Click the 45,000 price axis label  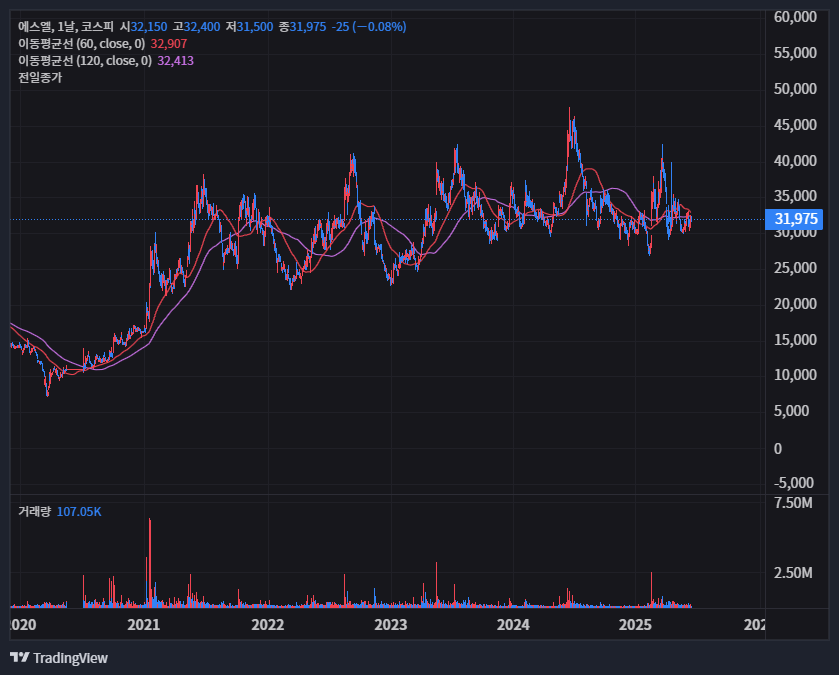(x=795, y=124)
